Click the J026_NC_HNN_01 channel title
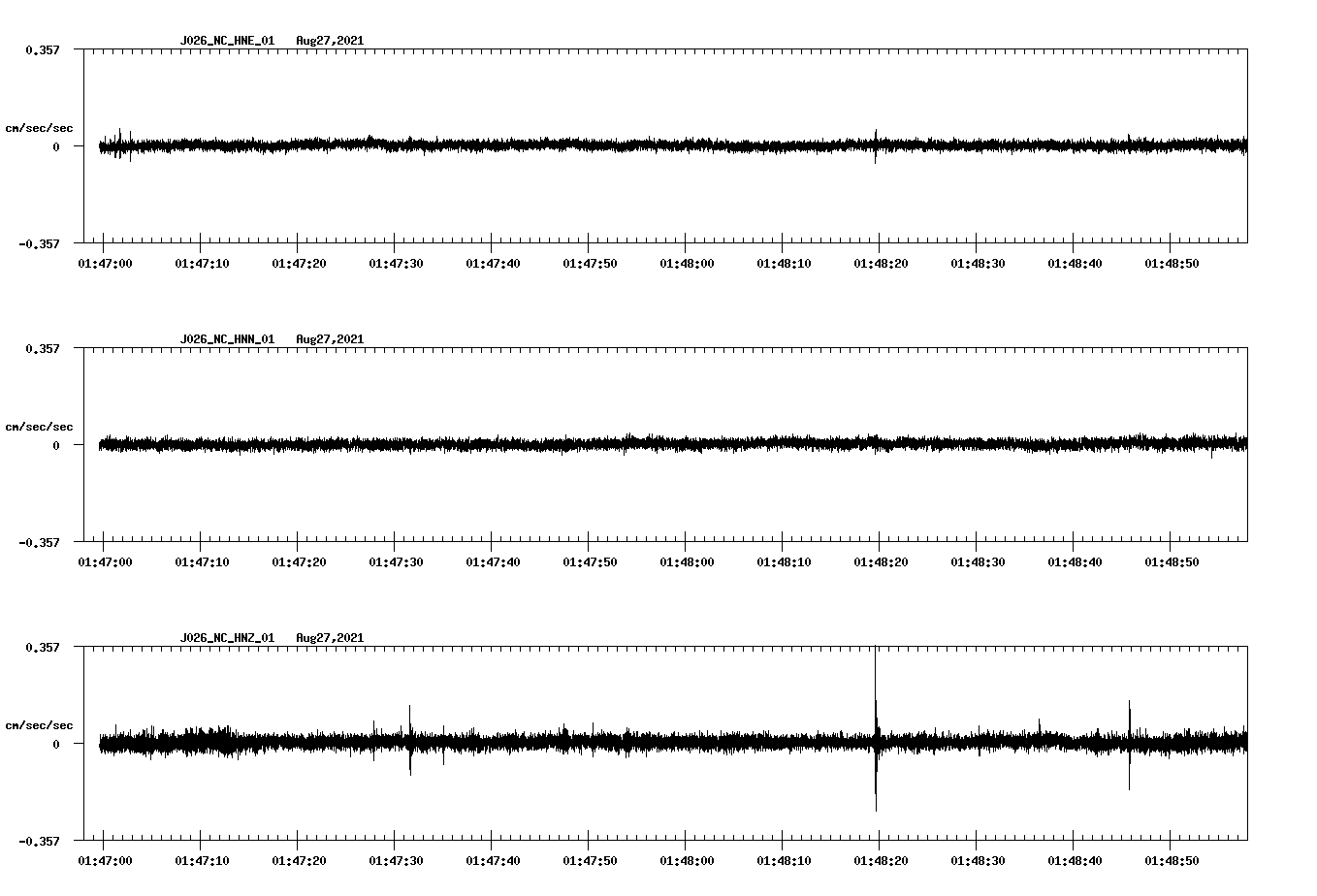Viewport: 1317px width, 896px height. click(227, 339)
